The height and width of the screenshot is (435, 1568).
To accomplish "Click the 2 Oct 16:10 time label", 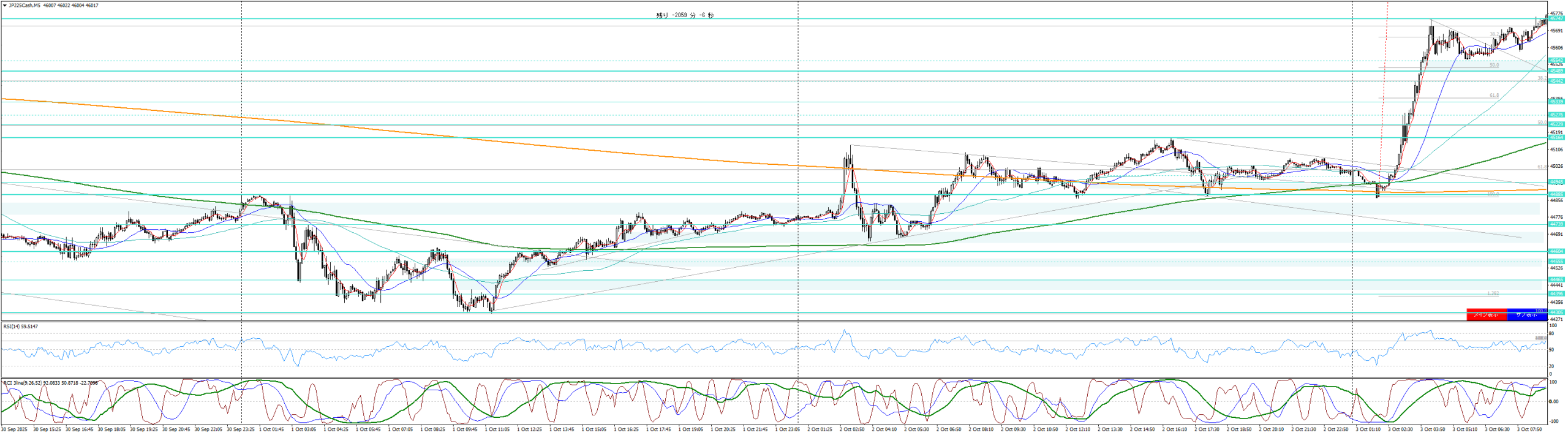I will point(1175,429).
